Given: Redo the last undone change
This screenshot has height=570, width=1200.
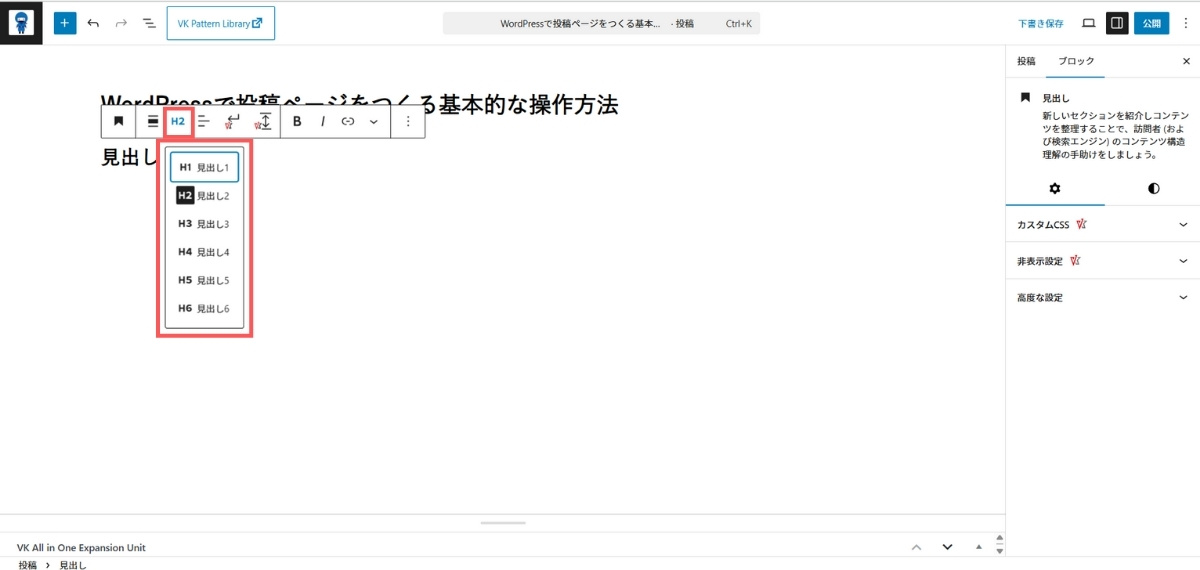Looking at the screenshot, I should pyautogui.click(x=121, y=23).
